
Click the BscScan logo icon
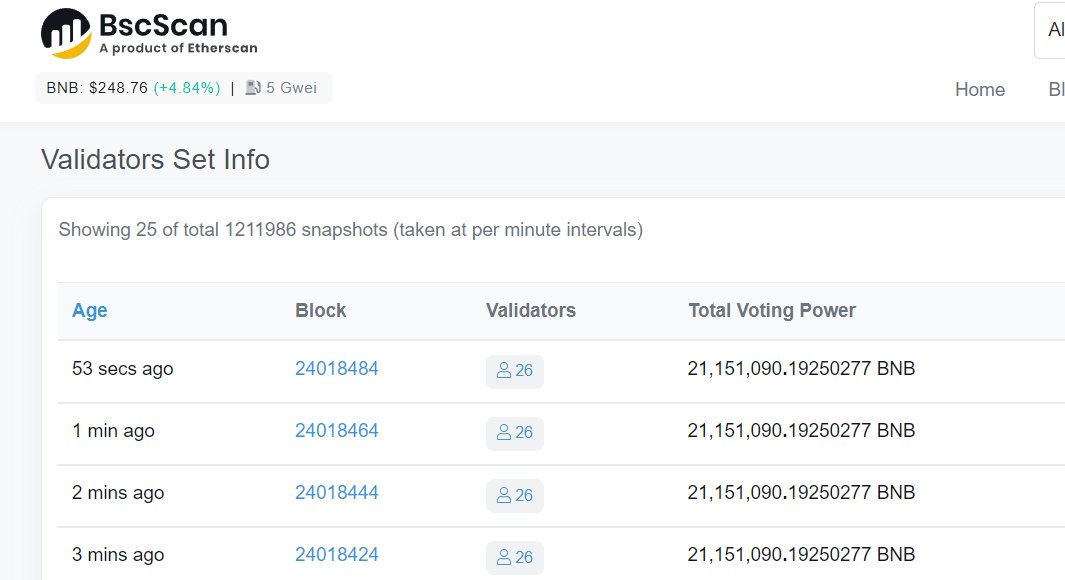[x=66, y=33]
